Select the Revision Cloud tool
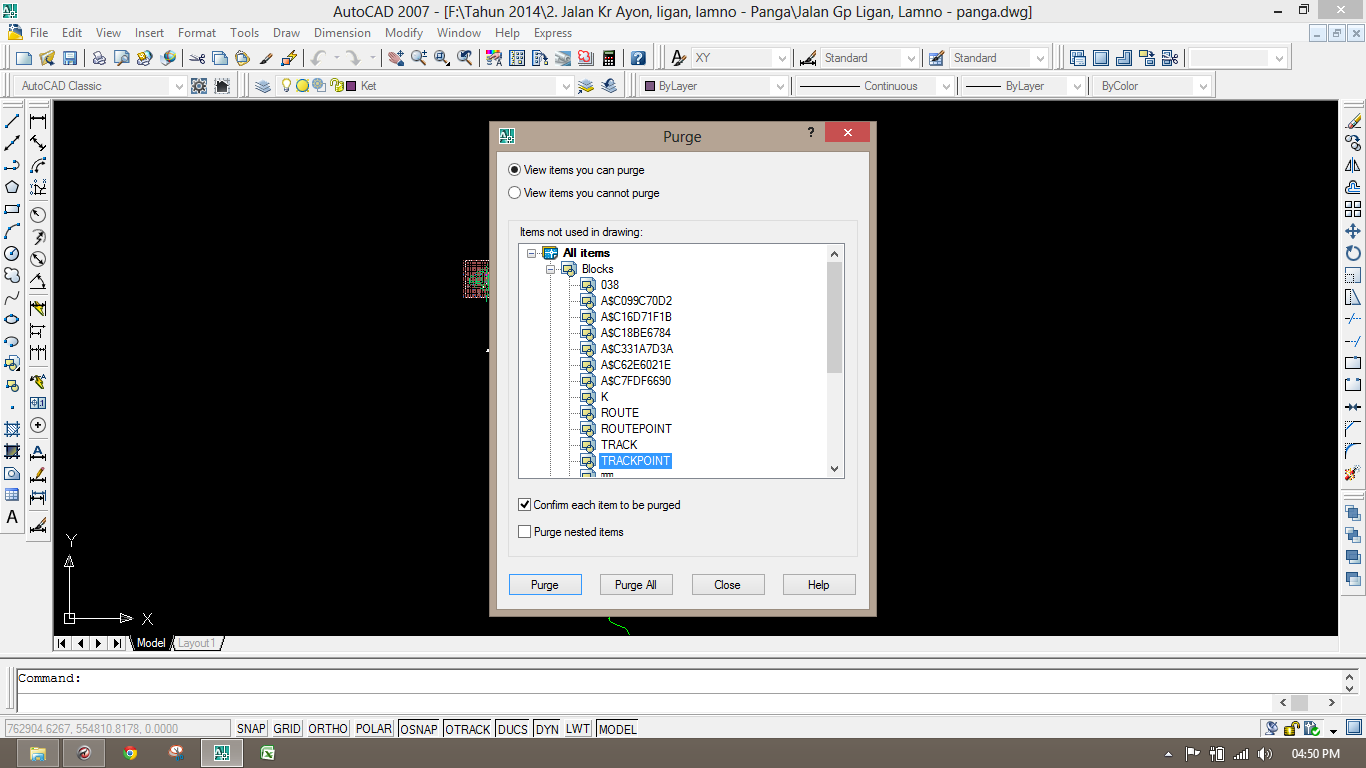 (x=12, y=275)
